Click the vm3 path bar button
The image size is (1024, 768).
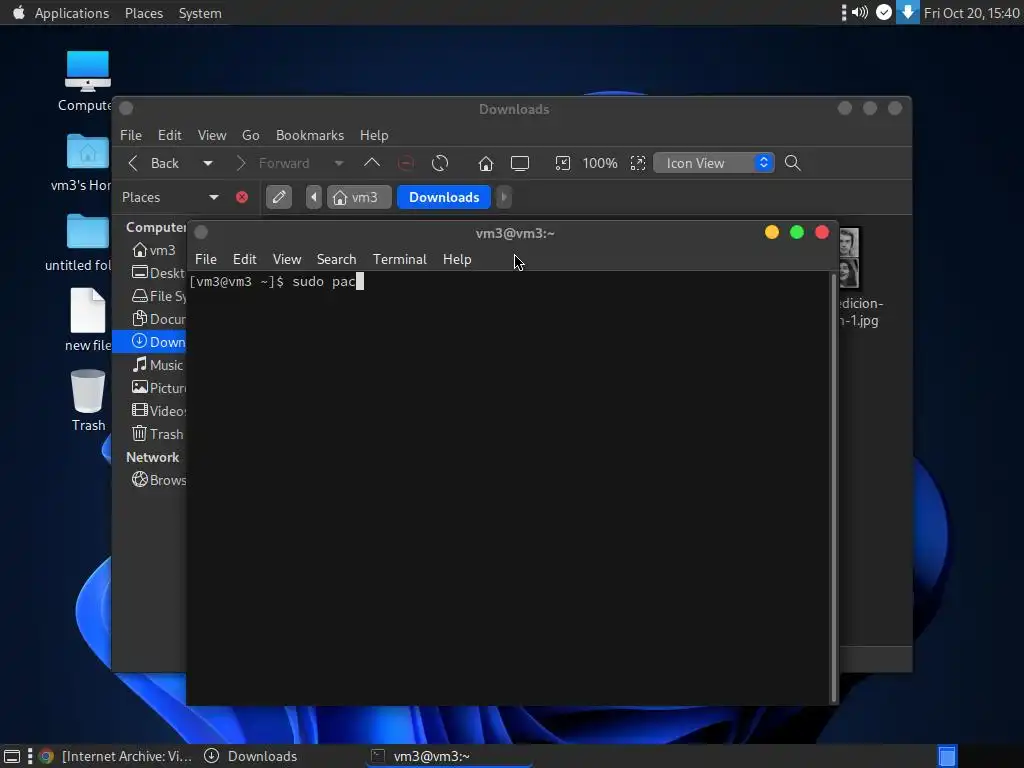pyautogui.click(x=357, y=197)
